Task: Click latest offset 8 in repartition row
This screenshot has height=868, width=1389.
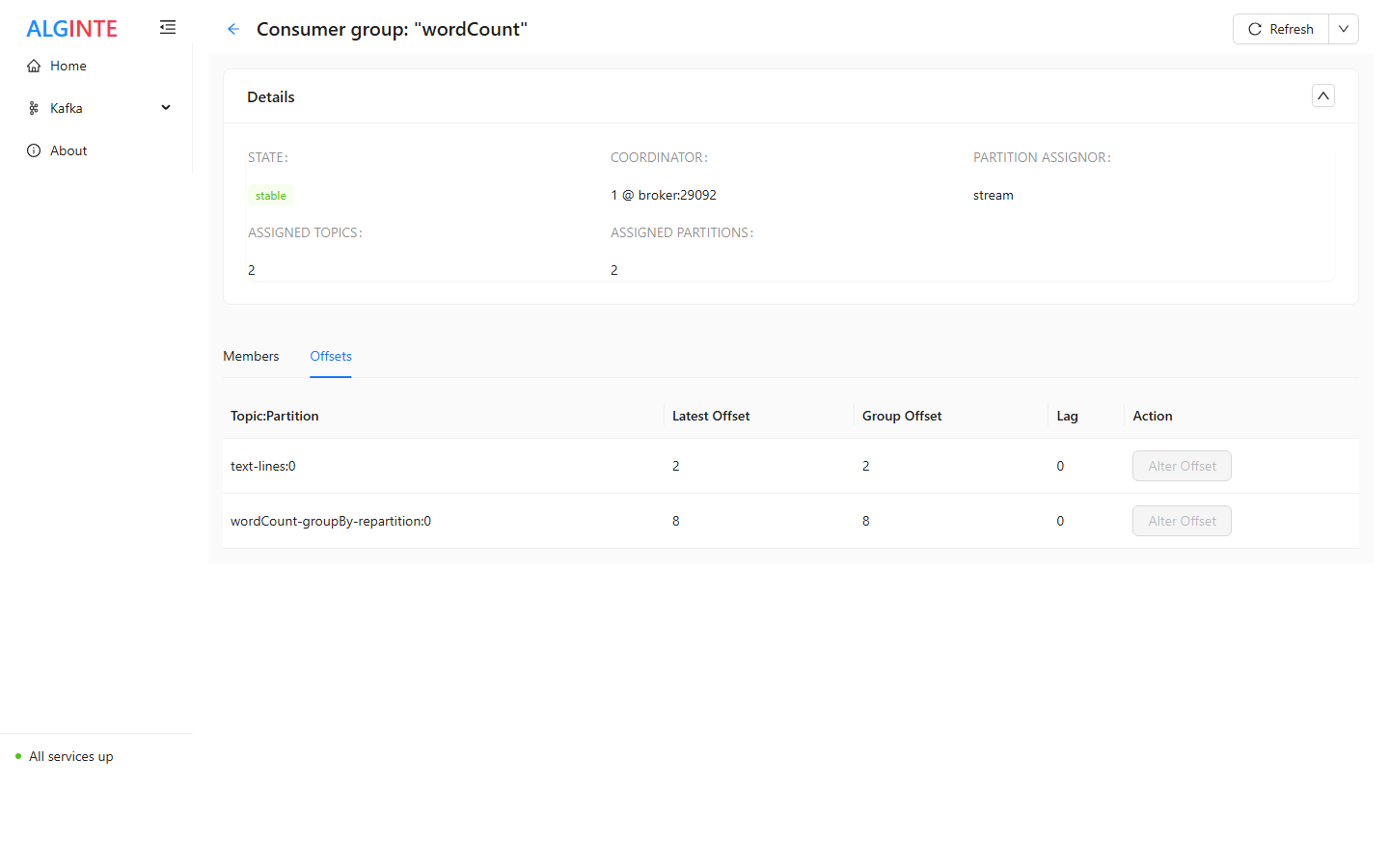Action: click(x=676, y=521)
